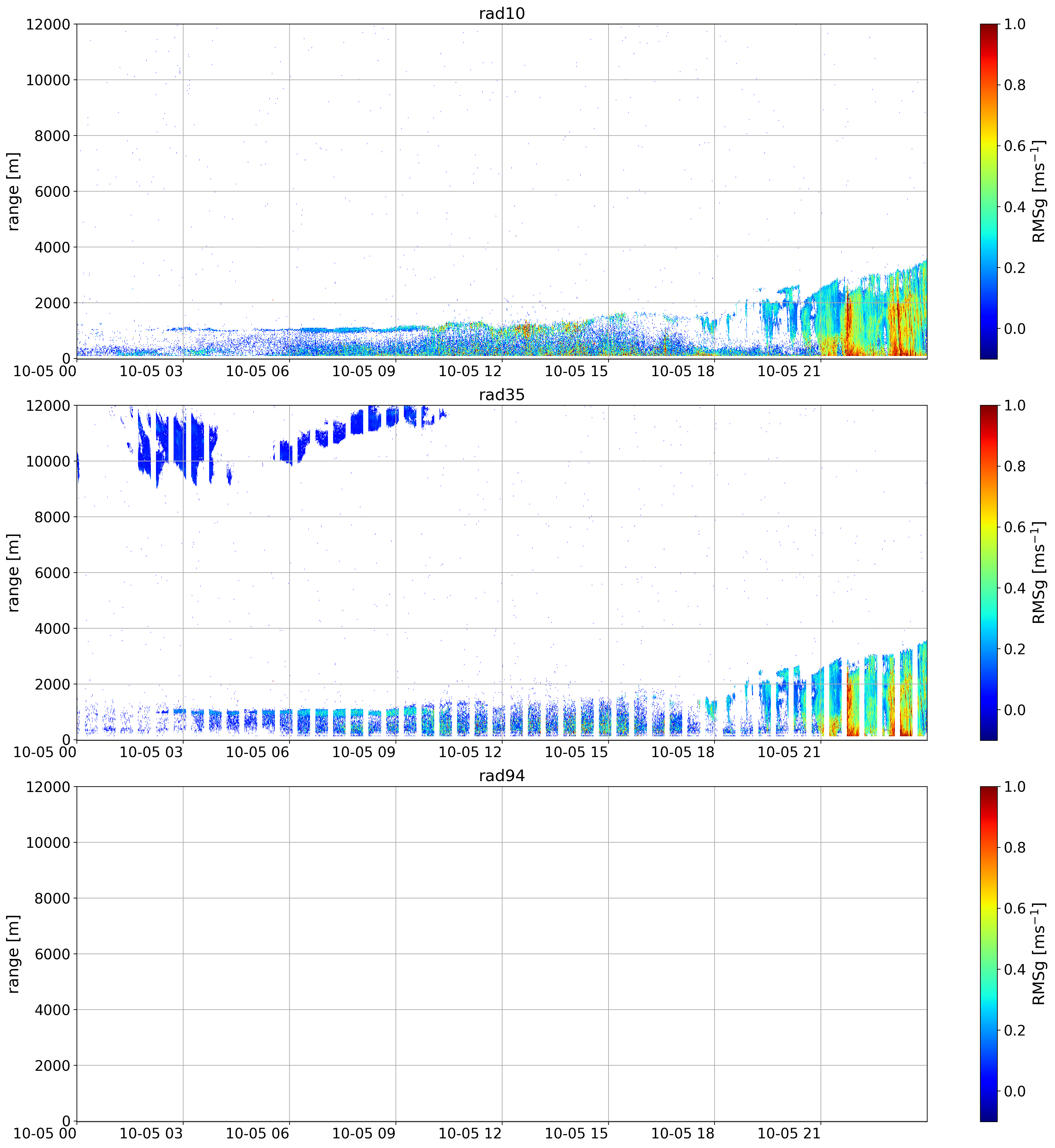
Task: Click the '10-05 15' x-tick under rad35
Action: [577, 752]
